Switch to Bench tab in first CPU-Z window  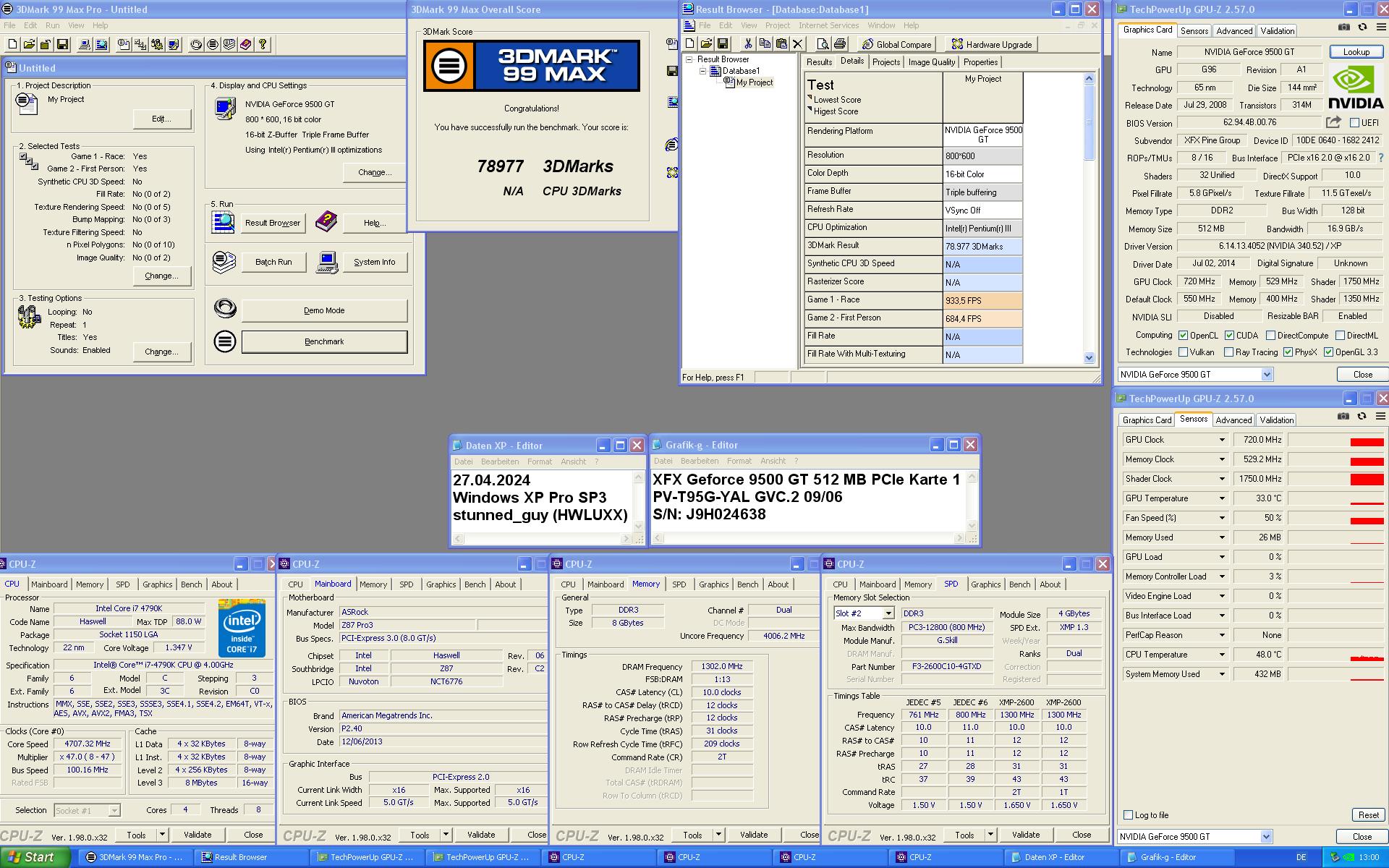(x=191, y=584)
